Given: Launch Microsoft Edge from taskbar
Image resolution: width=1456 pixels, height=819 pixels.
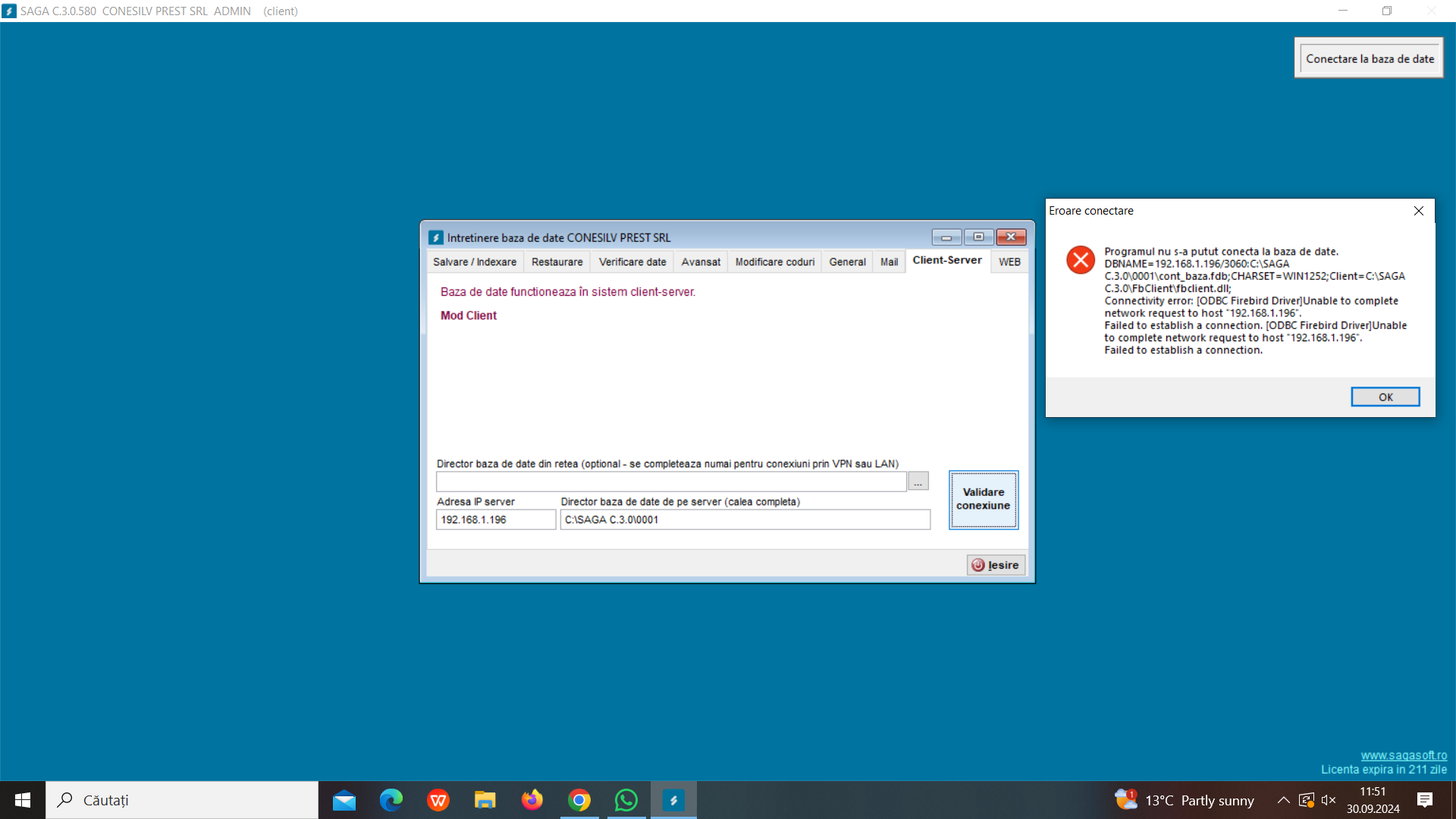Looking at the screenshot, I should pos(391,800).
